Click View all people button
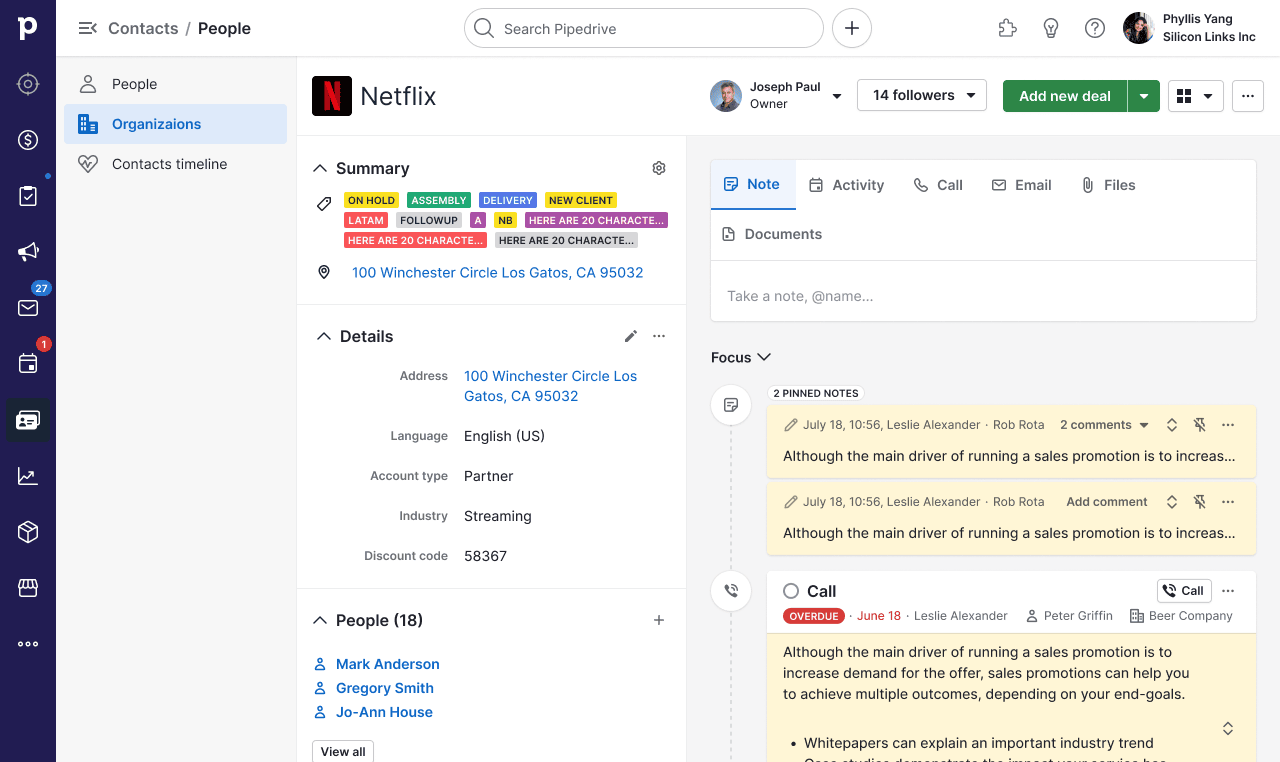The height and width of the screenshot is (762, 1280). [343, 751]
